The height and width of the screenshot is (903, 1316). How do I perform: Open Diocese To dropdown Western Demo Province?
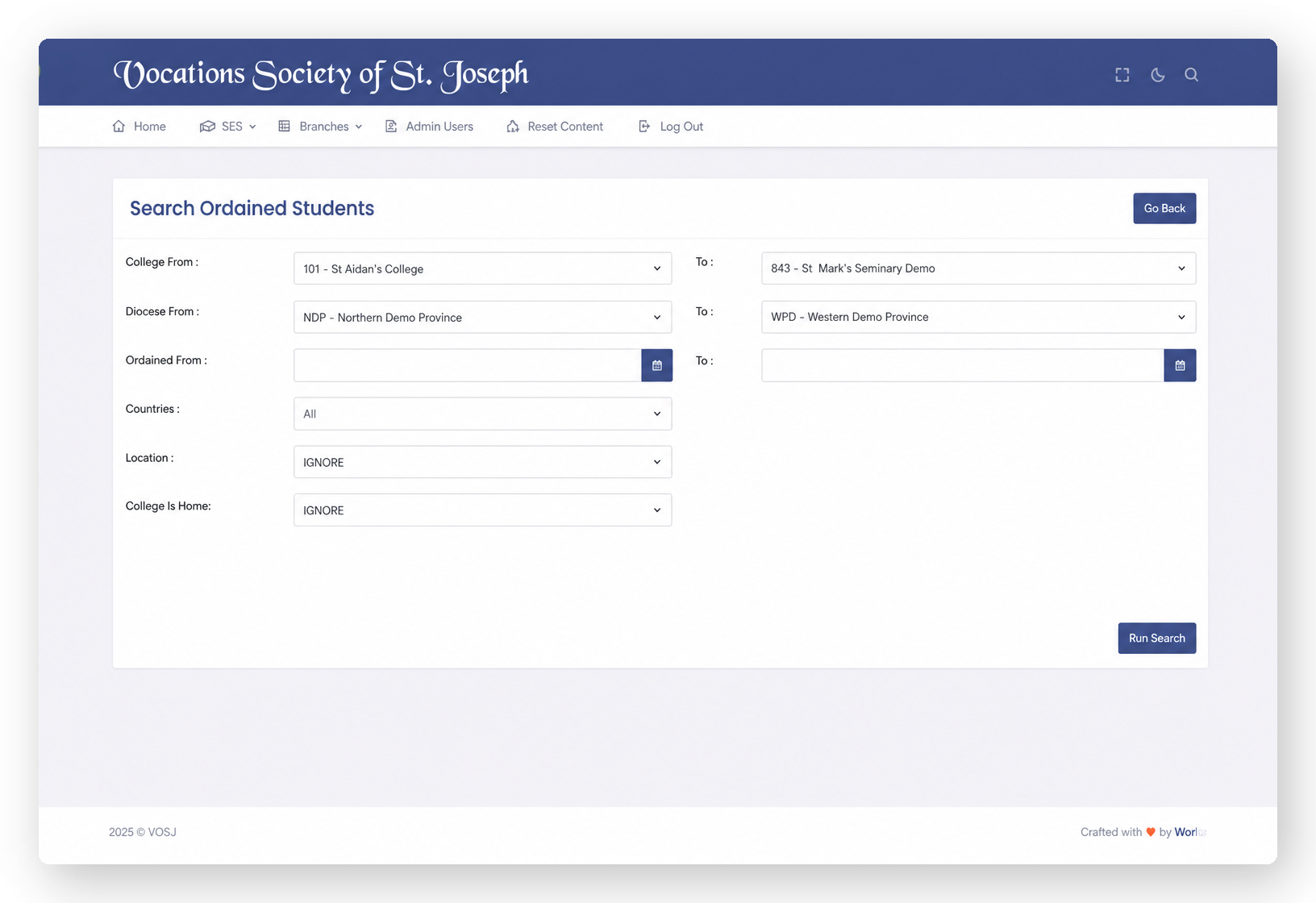(978, 317)
